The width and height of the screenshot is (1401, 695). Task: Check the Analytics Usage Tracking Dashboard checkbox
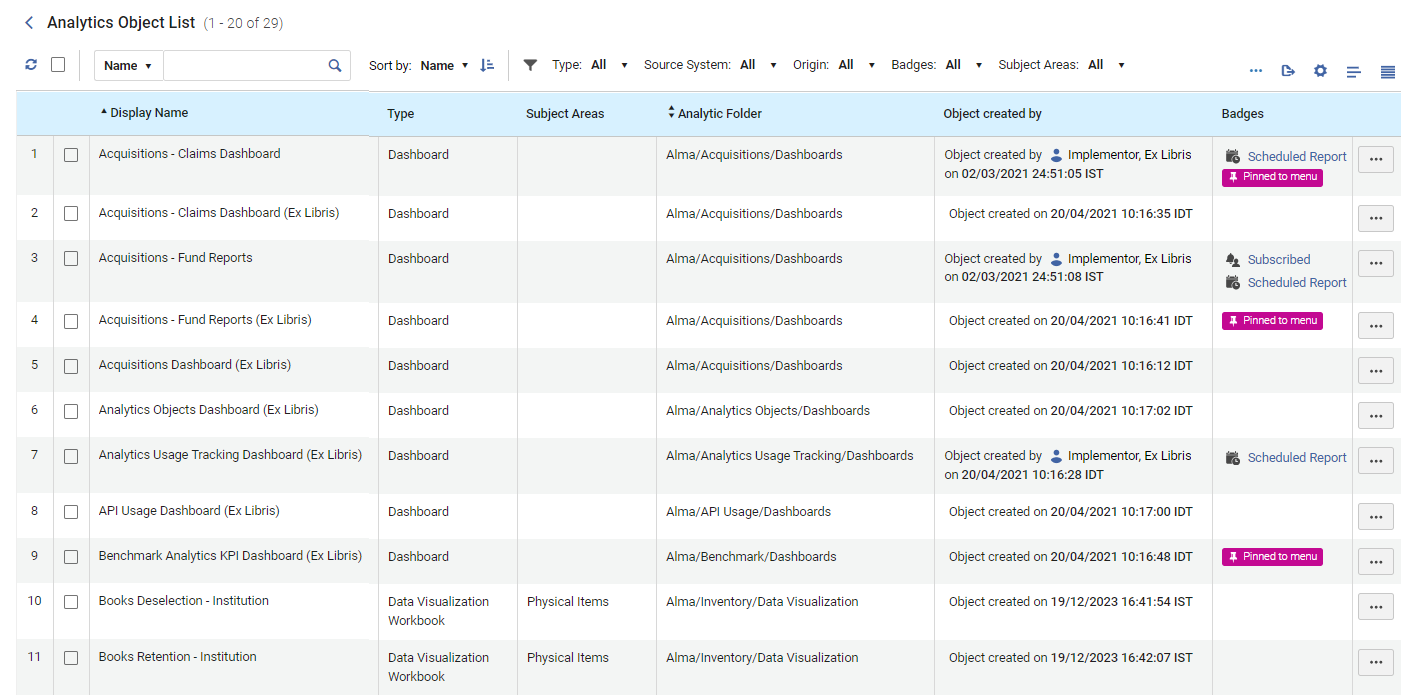click(71, 457)
